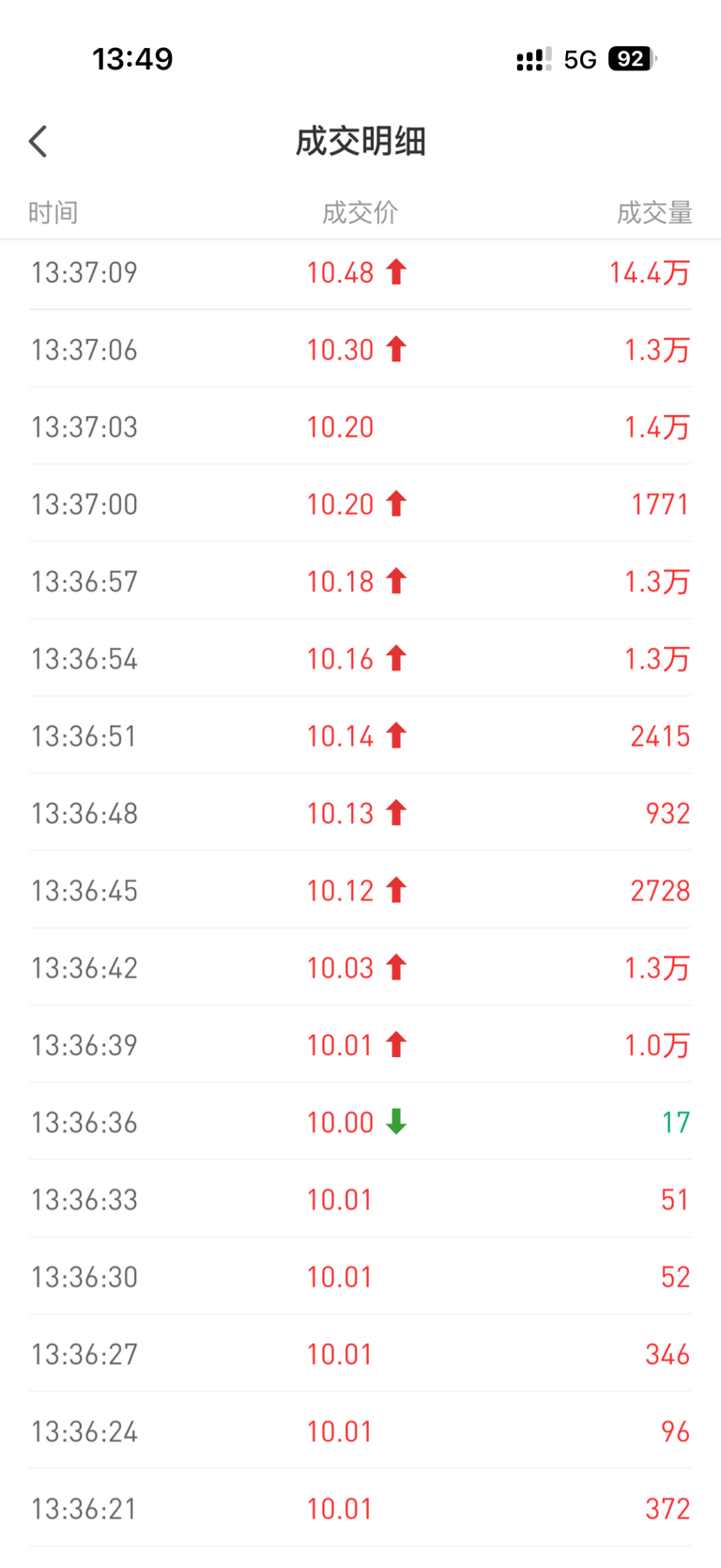Click the red up arrow beside 10.48
The height and width of the screenshot is (1568, 721).
tap(396, 272)
